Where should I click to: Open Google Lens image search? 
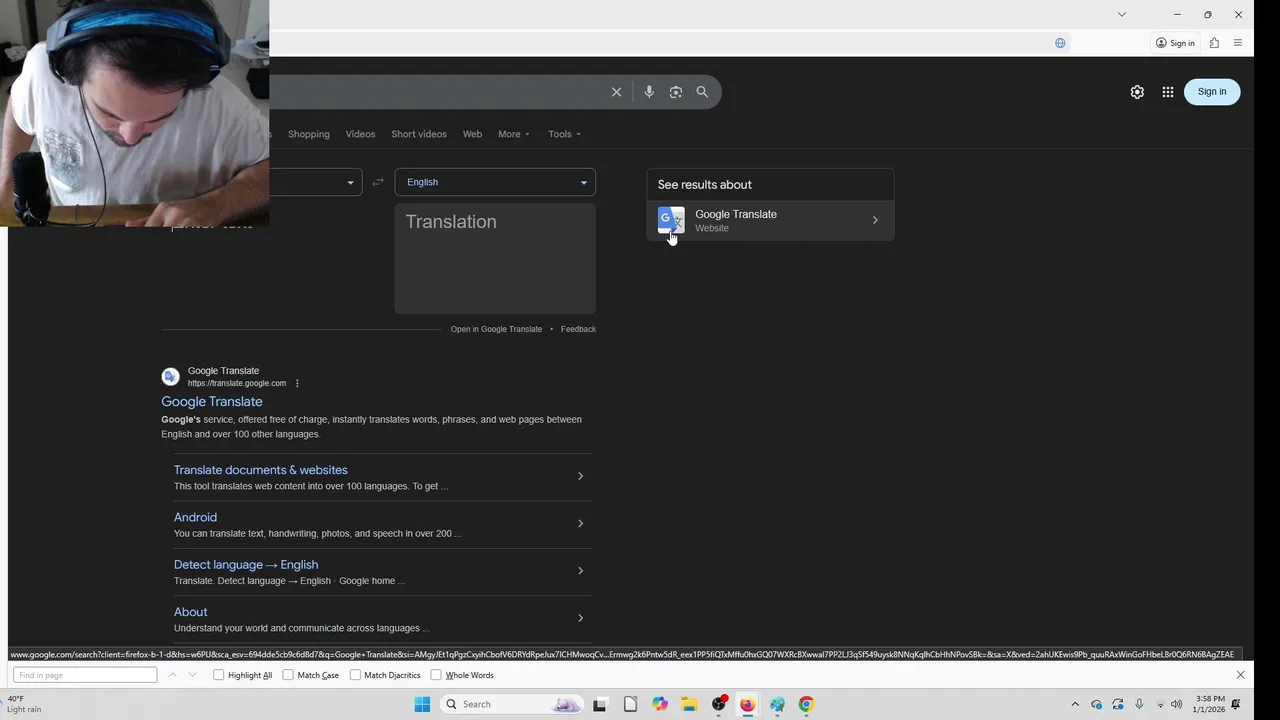click(676, 92)
